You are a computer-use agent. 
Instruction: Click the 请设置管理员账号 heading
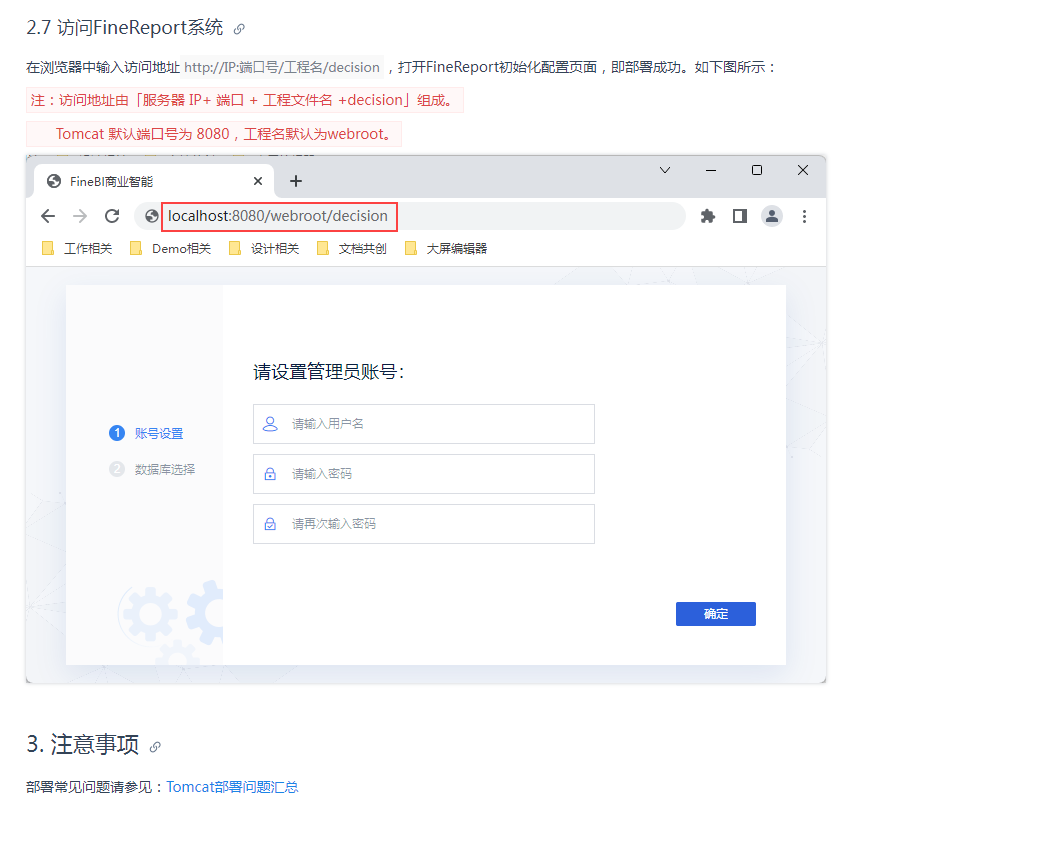(x=329, y=371)
